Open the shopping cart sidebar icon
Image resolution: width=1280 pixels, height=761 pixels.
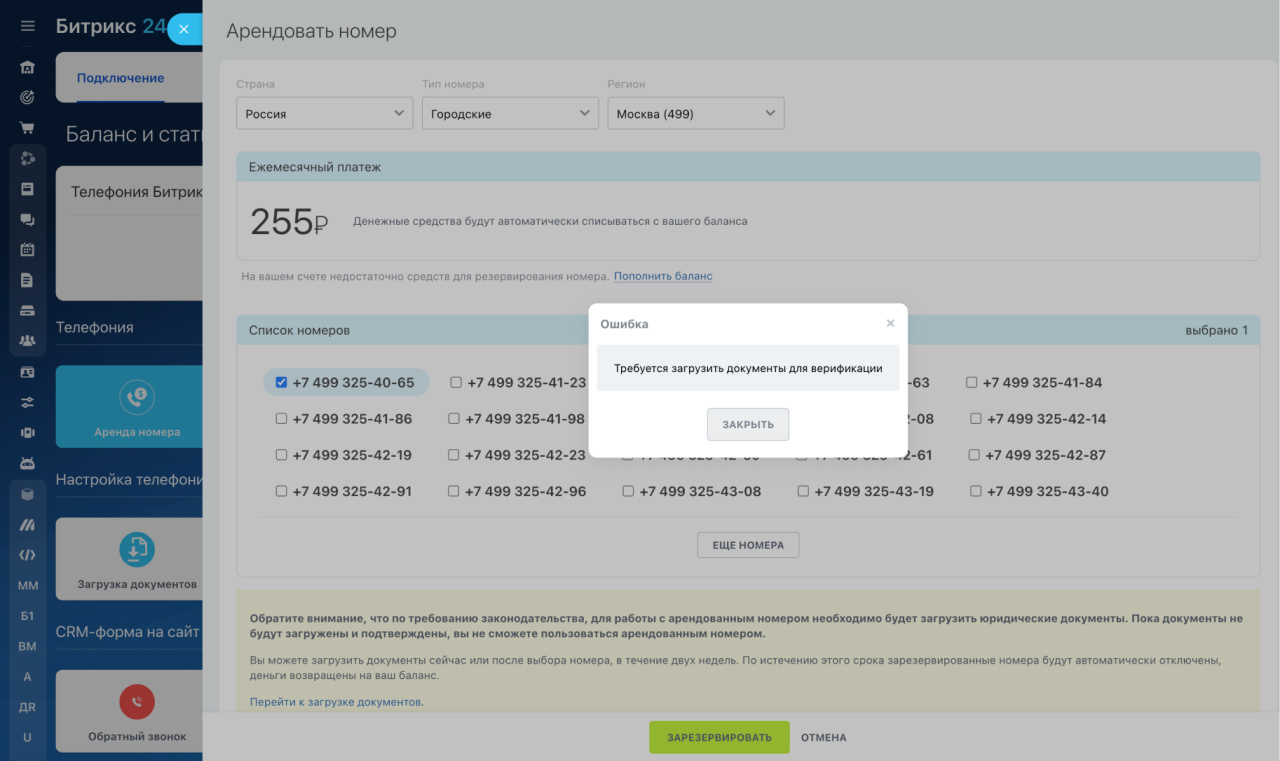(27, 128)
